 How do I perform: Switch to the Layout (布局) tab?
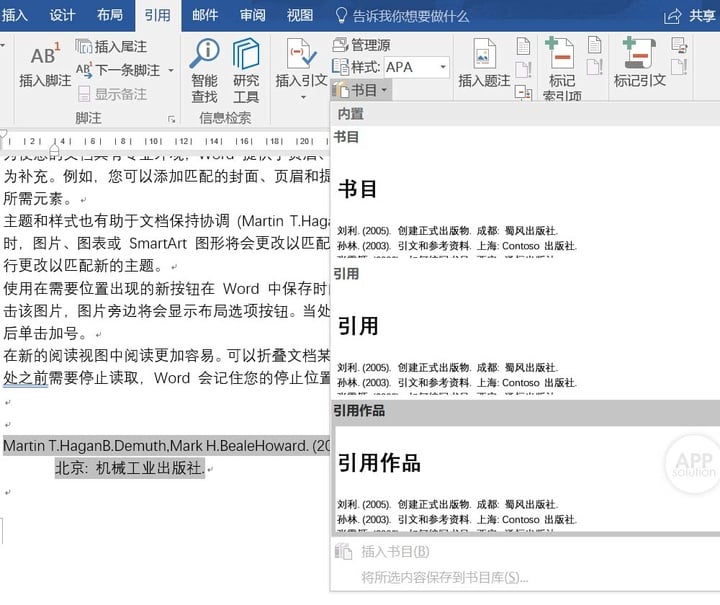coord(110,15)
